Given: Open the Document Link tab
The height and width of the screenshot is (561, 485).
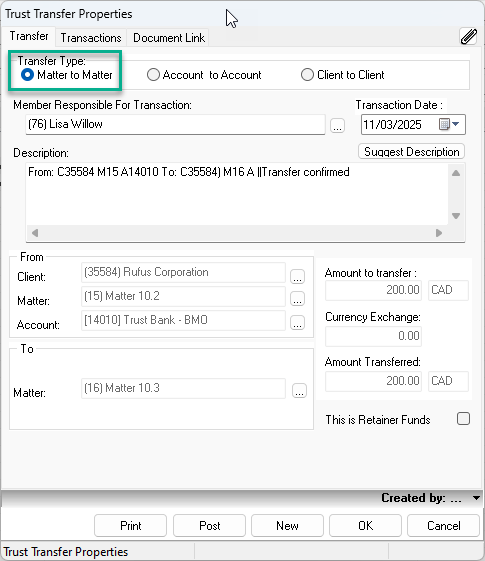Looking at the screenshot, I should pos(169,38).
